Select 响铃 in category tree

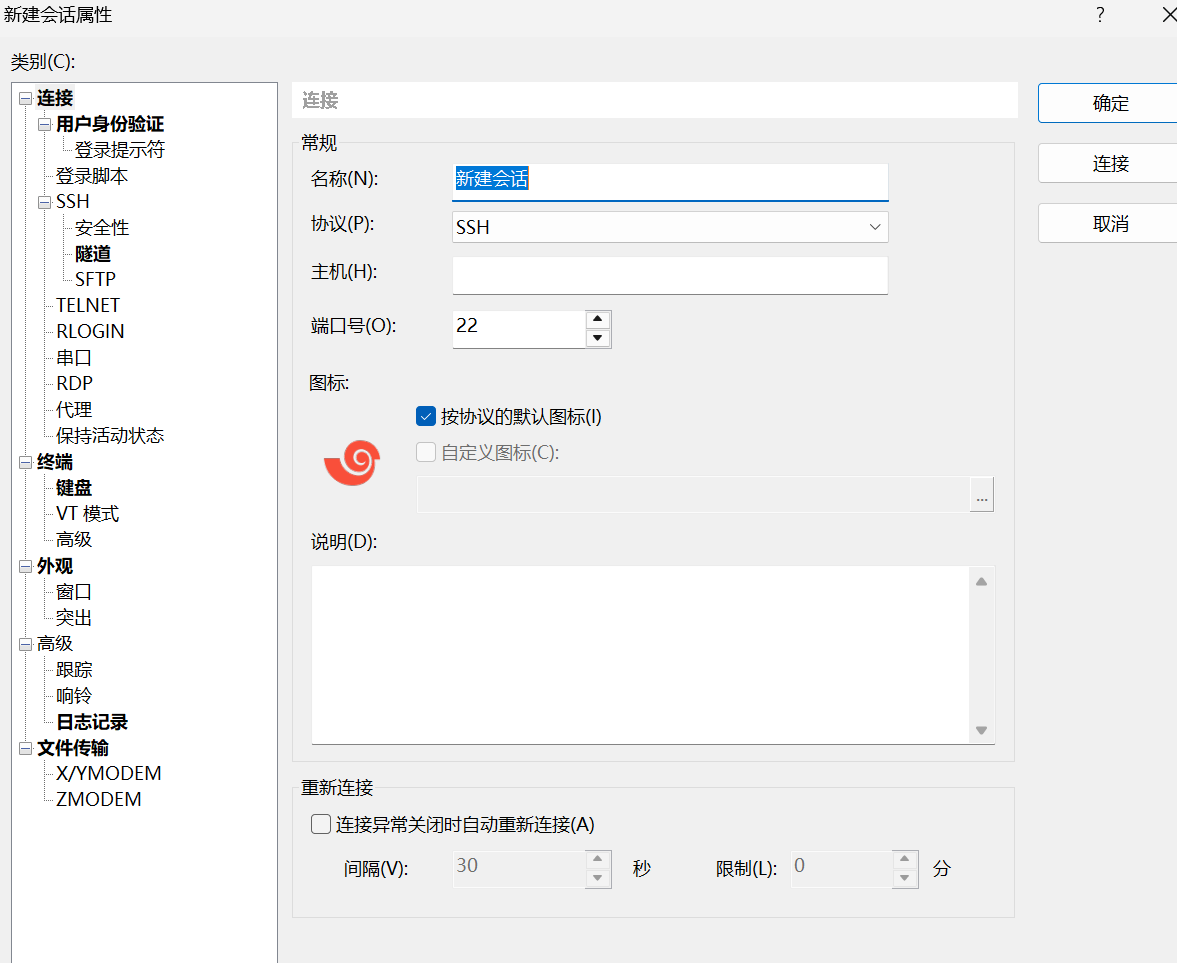74,696
